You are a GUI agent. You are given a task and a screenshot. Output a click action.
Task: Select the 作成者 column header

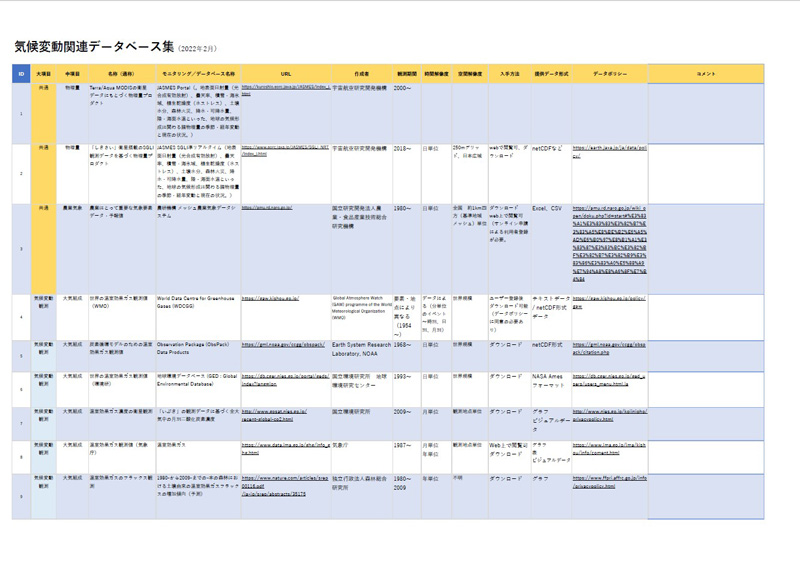coord(361,74)
